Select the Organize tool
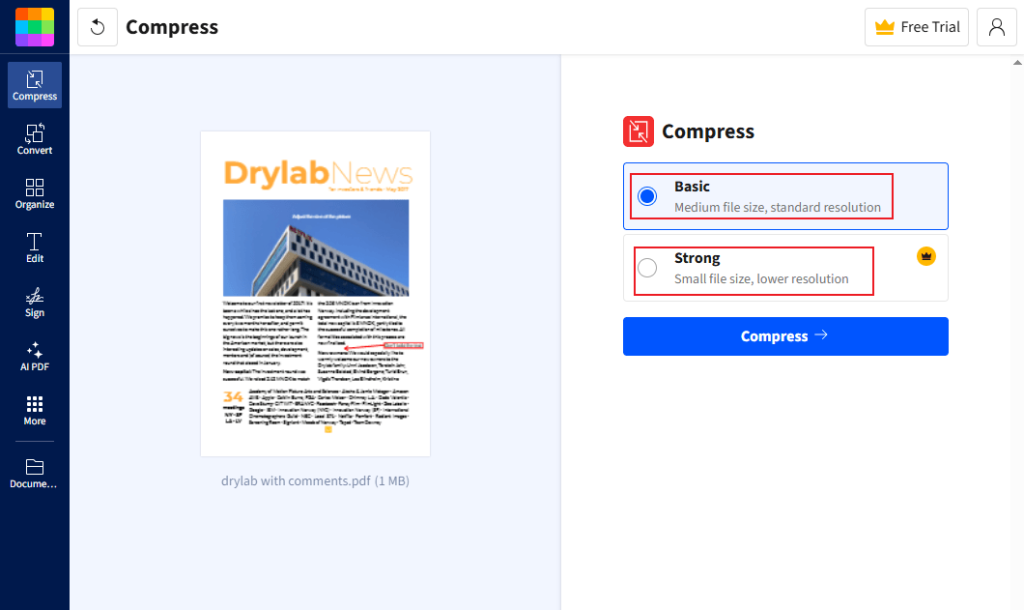 [34, 192]
